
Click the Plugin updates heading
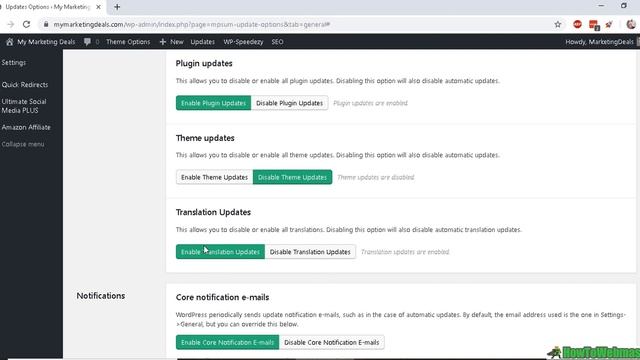pos(204,63)
